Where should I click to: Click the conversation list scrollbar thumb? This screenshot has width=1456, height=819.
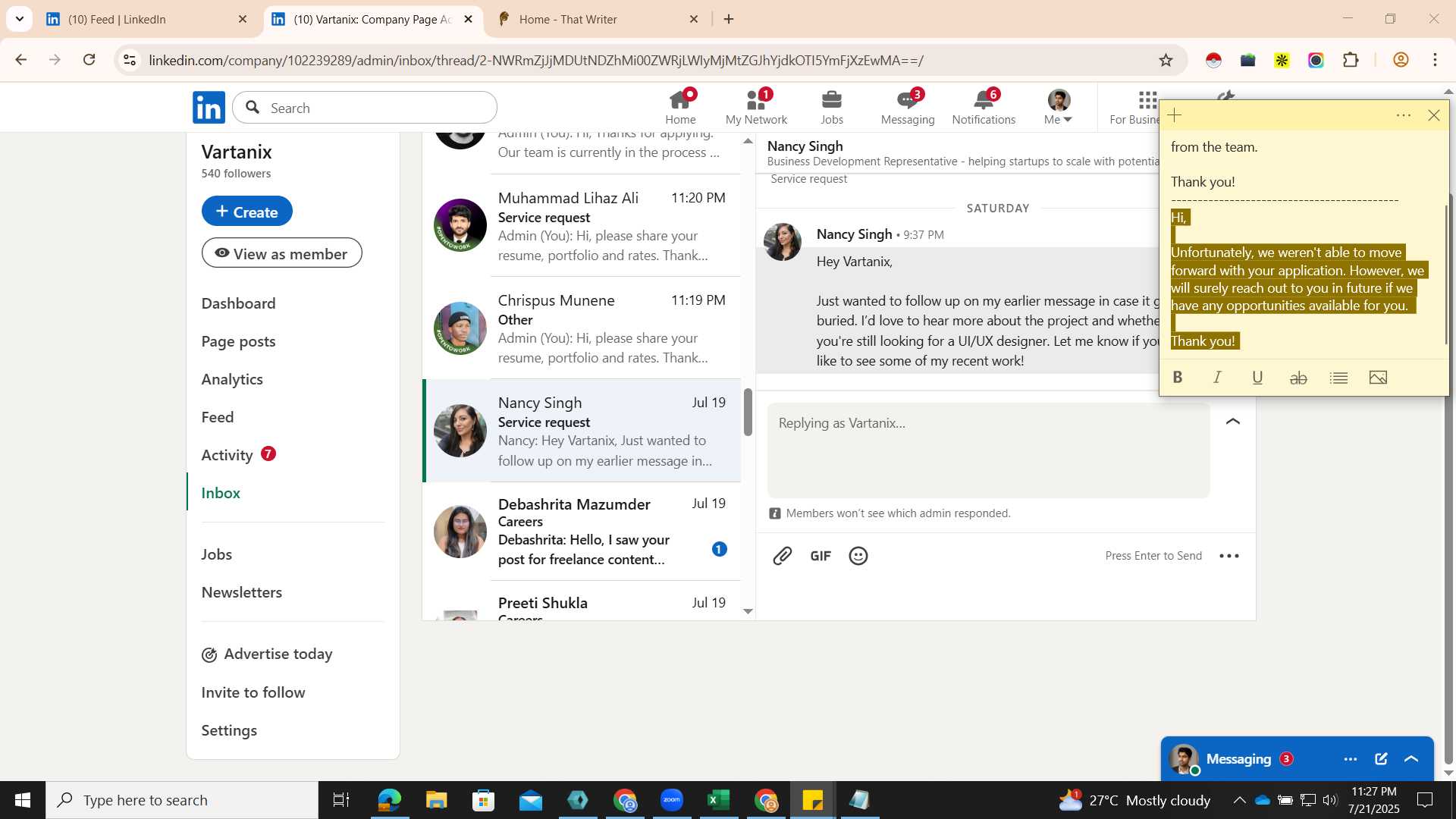tap(748, 412)
